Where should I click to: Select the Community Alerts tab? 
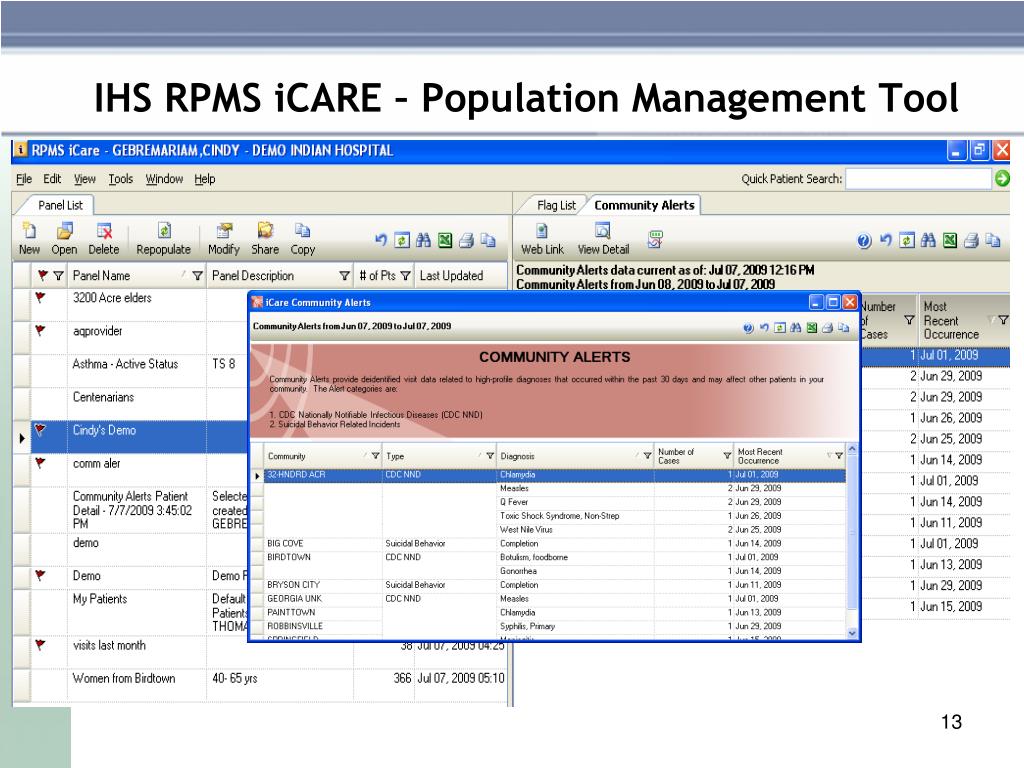[x=644, y=205]
